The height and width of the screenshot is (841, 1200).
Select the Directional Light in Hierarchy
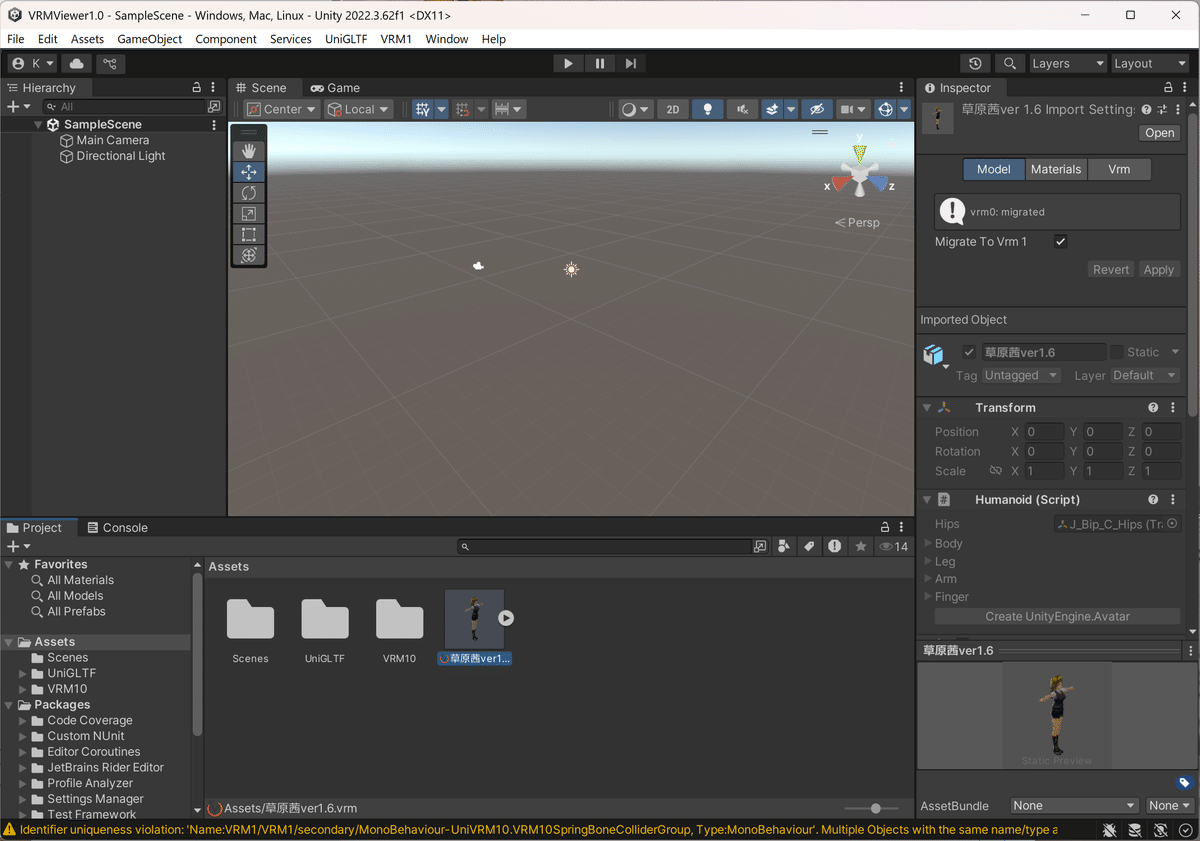(122, 156)
